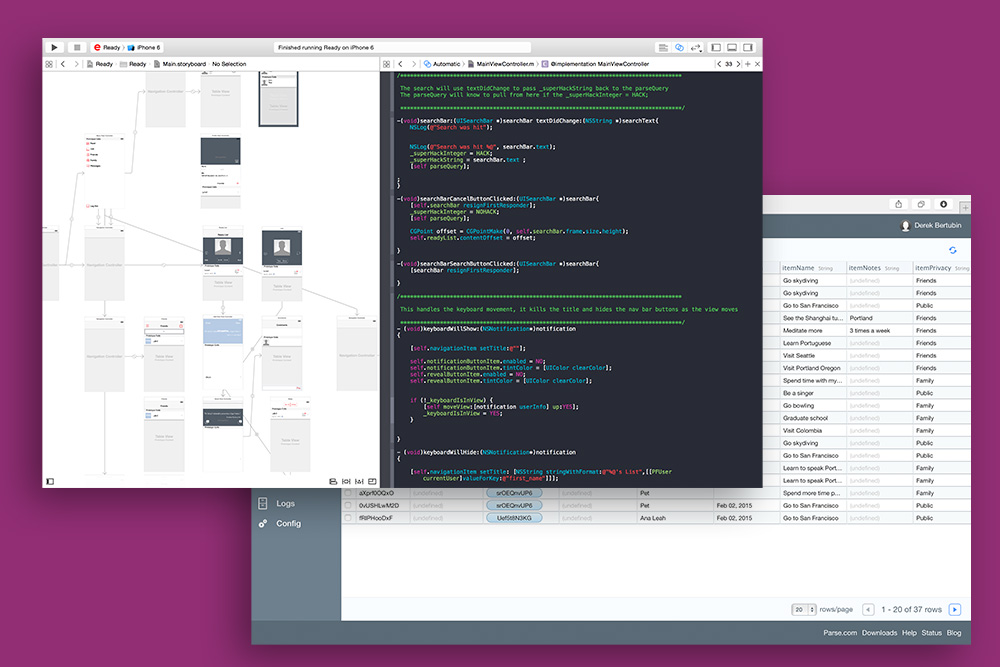Open the rows per page dropdown
Image resolution: width=1000 pixels, height=667 pixels.
point(802,609)
